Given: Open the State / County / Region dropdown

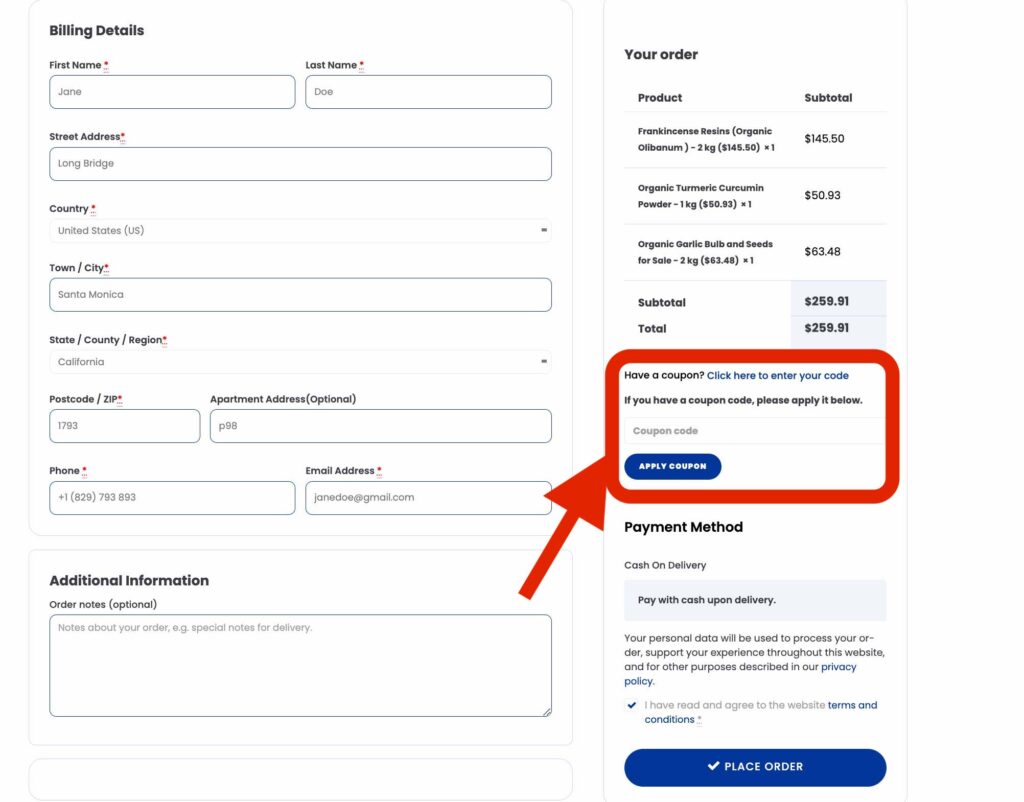Looking at the screenshot, I should pos(299,361).
